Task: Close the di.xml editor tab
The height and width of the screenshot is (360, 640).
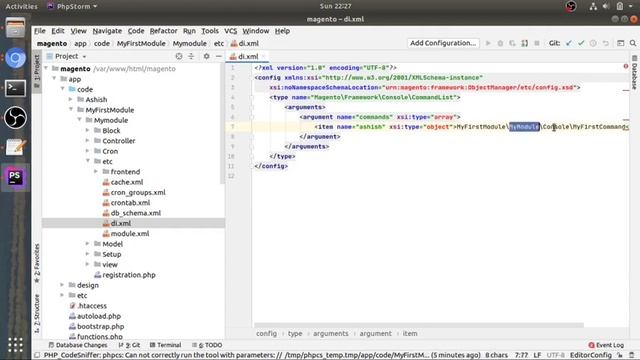Action: tap(264, 57)
